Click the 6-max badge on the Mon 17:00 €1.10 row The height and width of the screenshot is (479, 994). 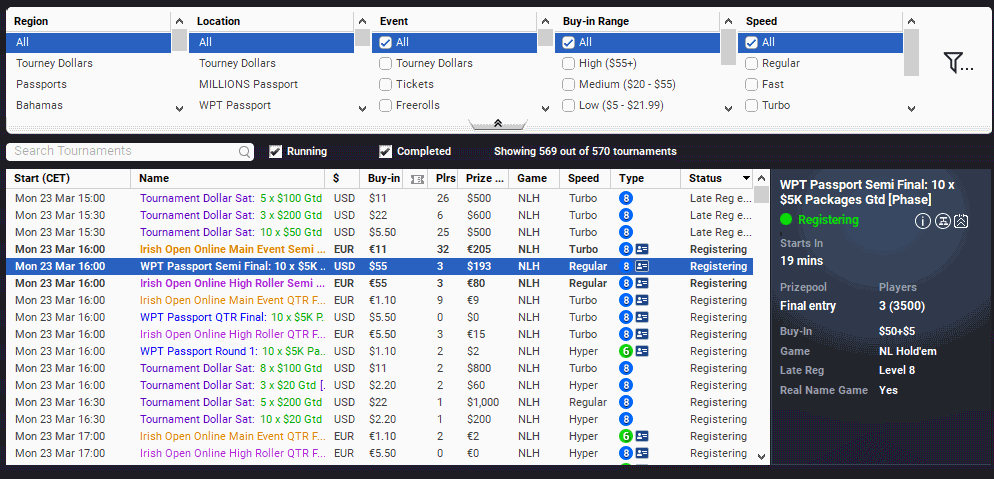coord(626,436)
